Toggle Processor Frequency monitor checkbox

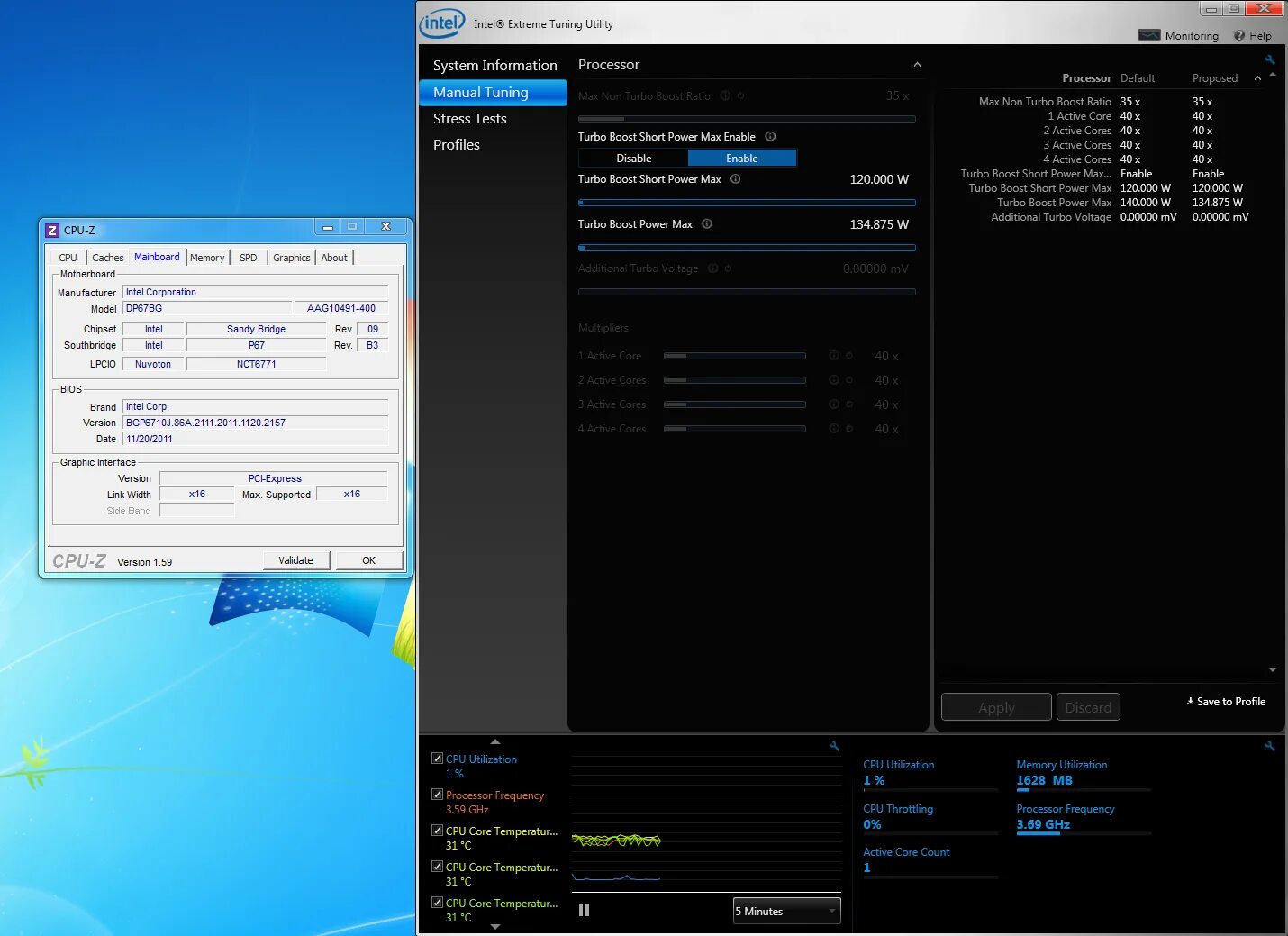[437, 795]
